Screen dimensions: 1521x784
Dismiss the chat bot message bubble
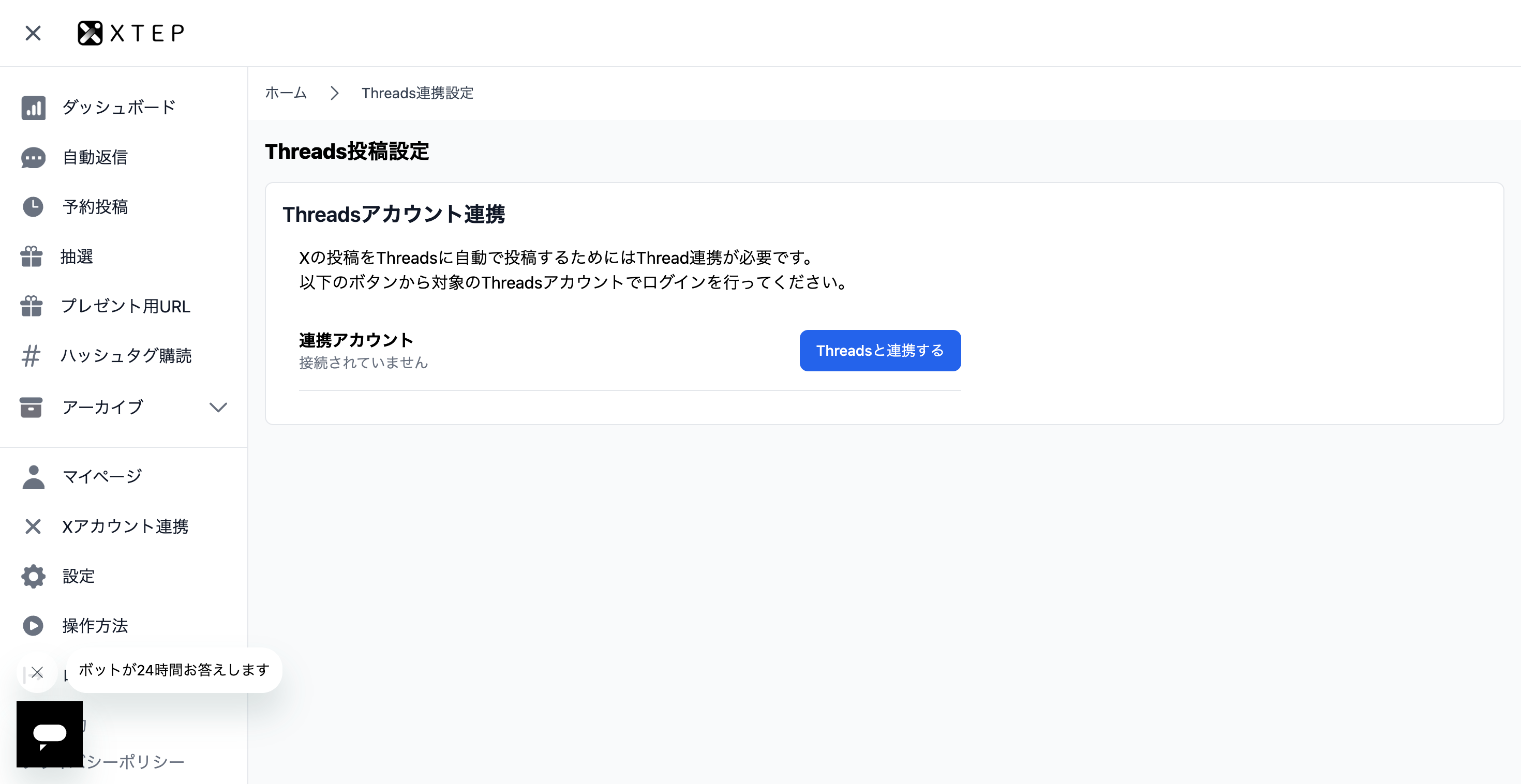click(37, 672)
